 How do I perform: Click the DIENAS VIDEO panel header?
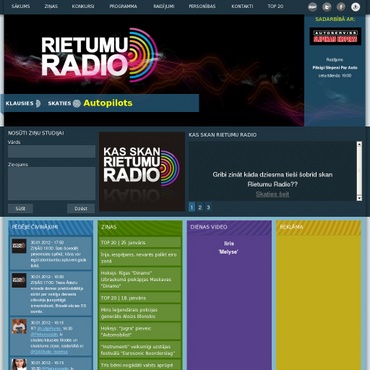pos(229,227)
